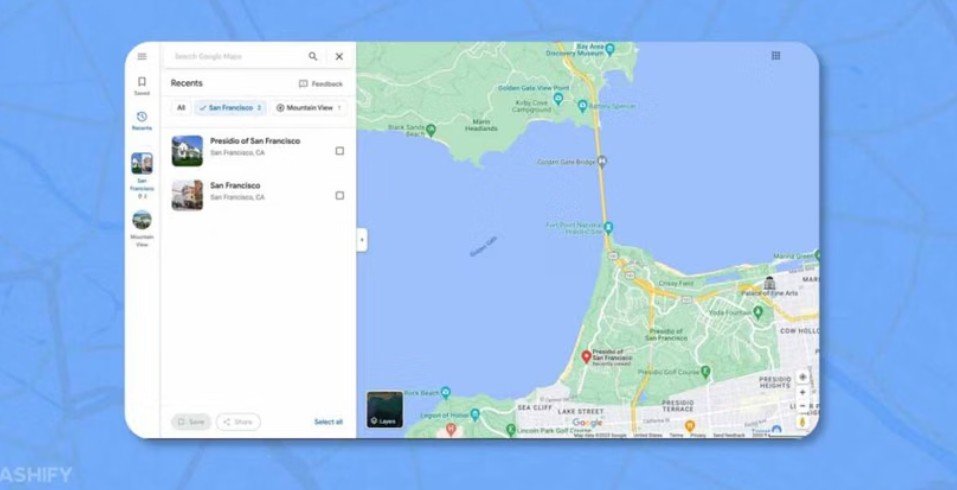This screenshot has width=957, height=490.
Task: Open San Francisco sidebar thumbnail
Action: pos(142,164)
